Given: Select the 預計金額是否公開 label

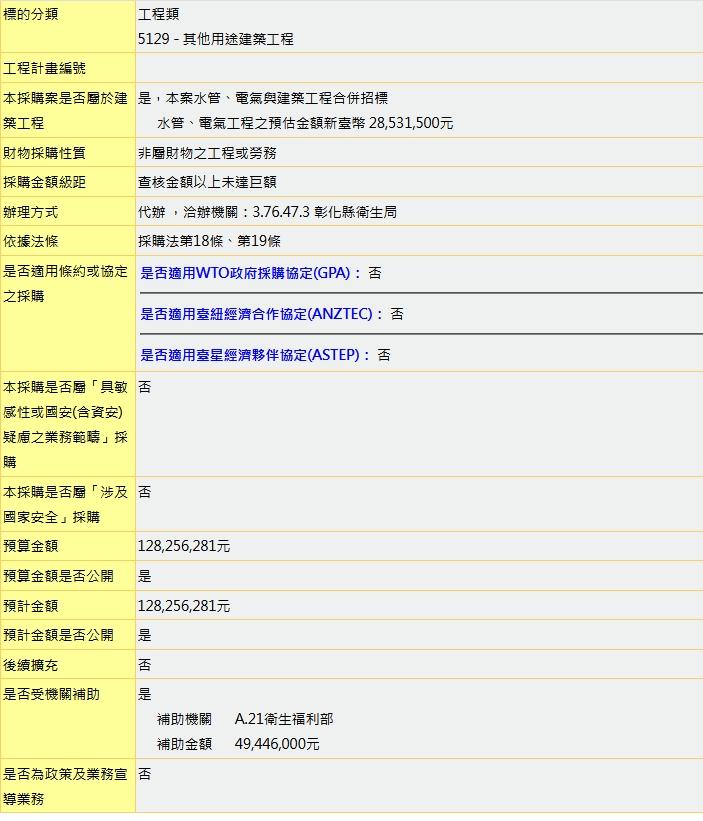Looking at the screenshot, I should tap(58, 635).
